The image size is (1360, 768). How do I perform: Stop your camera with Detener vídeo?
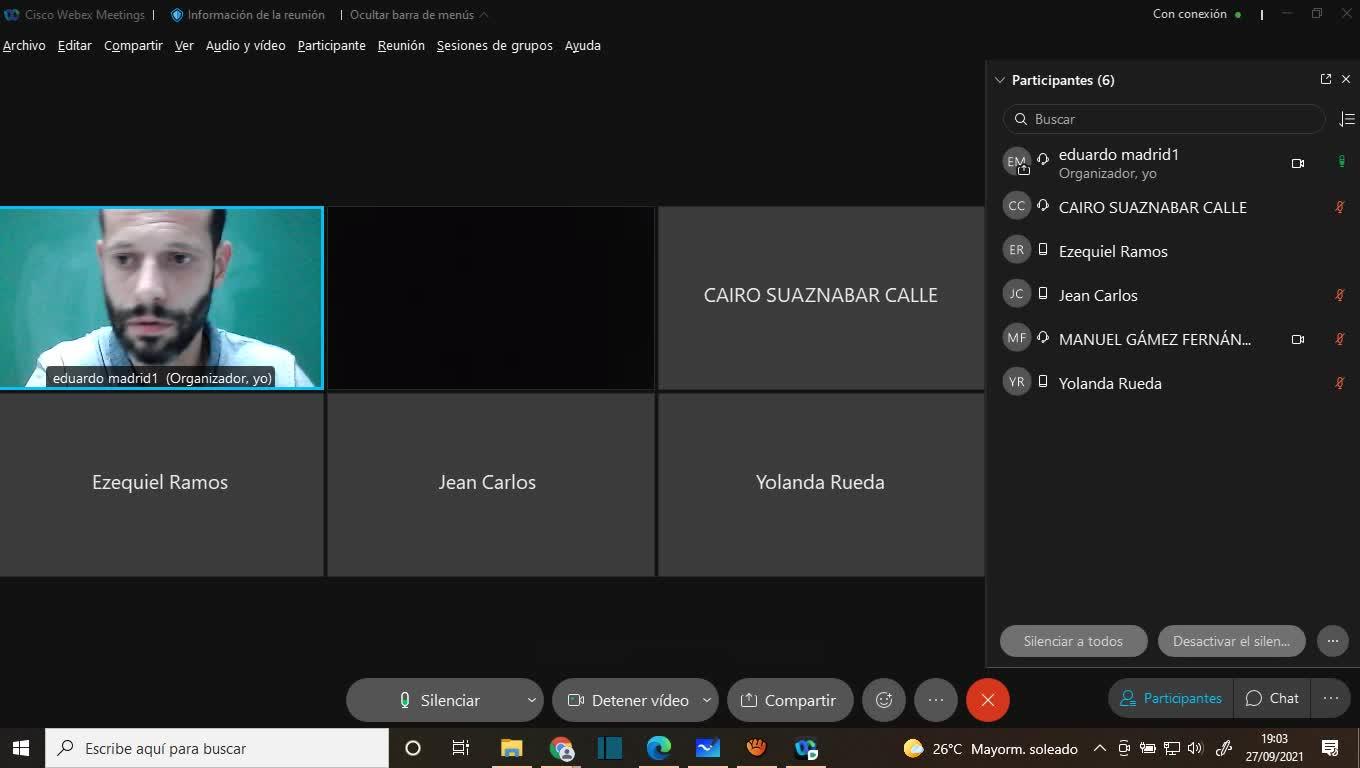click(627, 700)
